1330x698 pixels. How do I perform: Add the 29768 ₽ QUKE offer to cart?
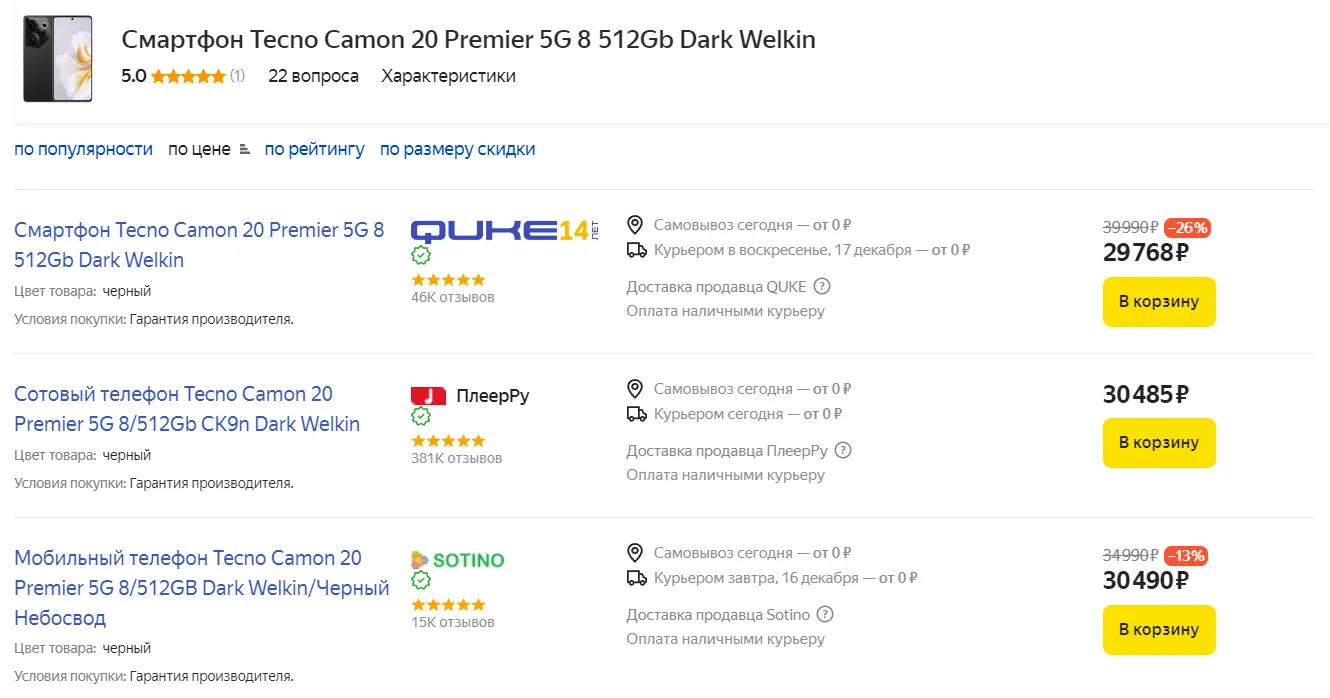1158,302
